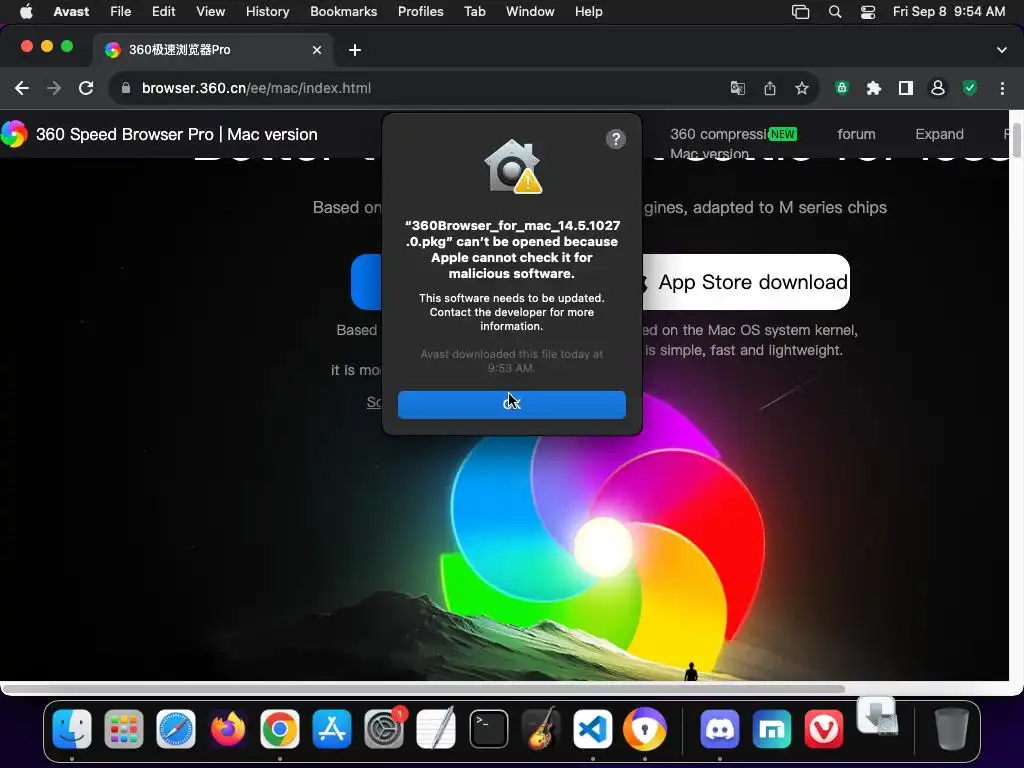Image resolution: width=1024 pixels, height=768 pixels.
Task: Open the Avast application menu
Action: (x=71, y=12)
